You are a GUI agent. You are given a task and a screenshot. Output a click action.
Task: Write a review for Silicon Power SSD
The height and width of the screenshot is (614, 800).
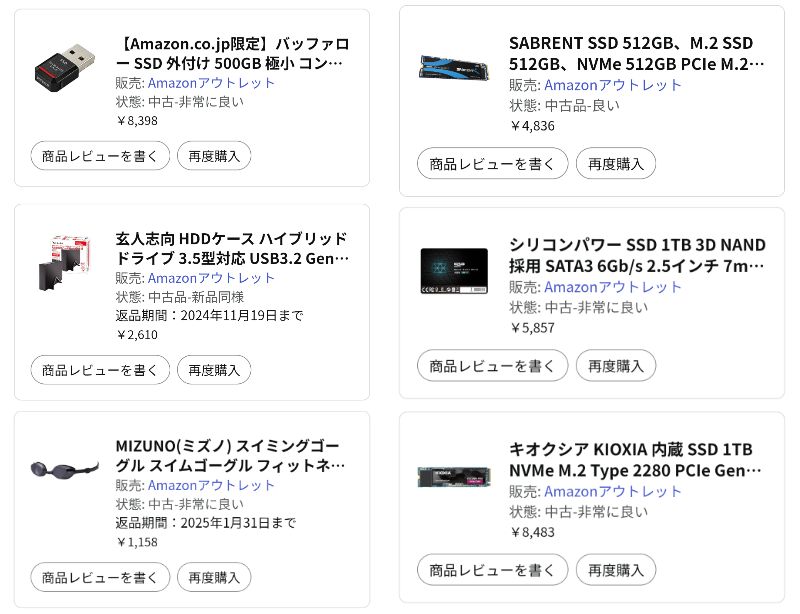492,365
